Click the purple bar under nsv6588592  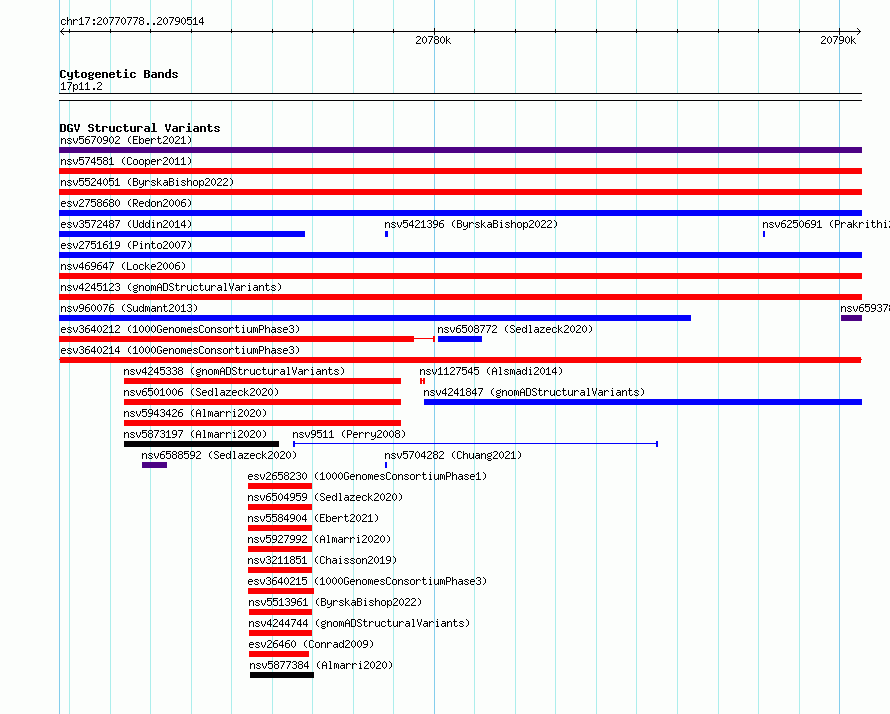[x=154, y=465]
